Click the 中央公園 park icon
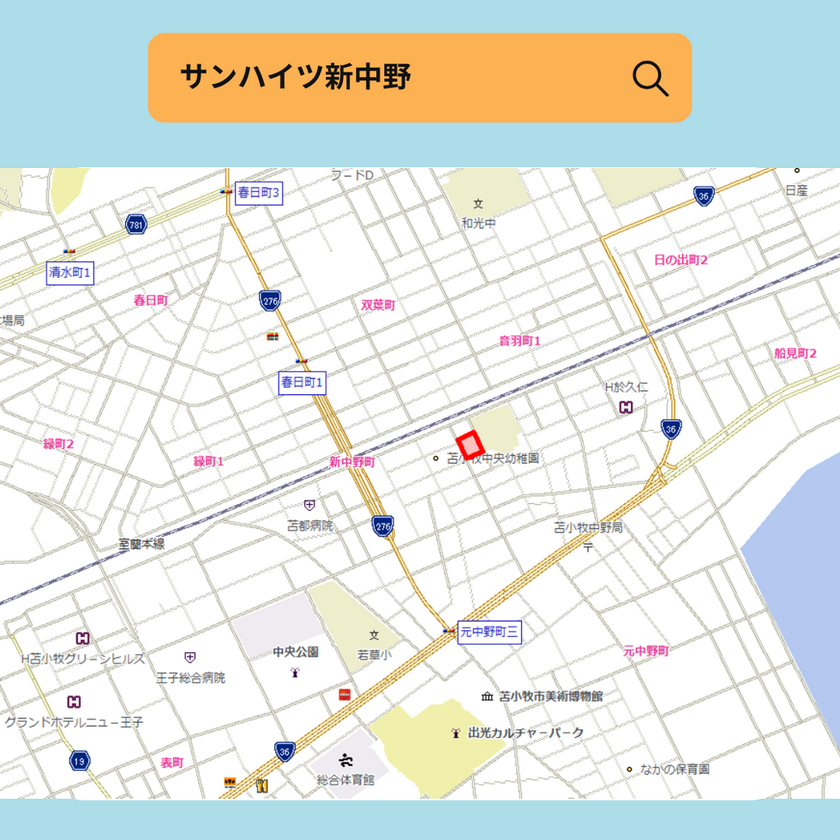Screen dimensions: 840x840 295,673
